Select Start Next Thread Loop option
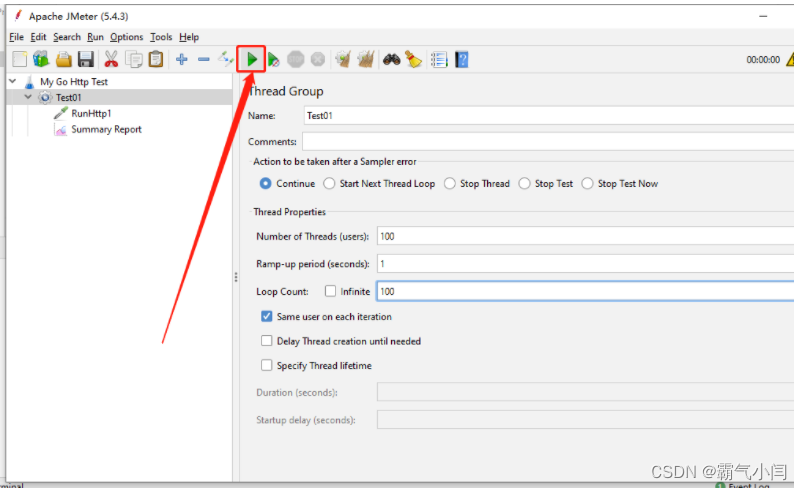Image resolution: width=802 pixels, height=490 pixels. (329, 183)
